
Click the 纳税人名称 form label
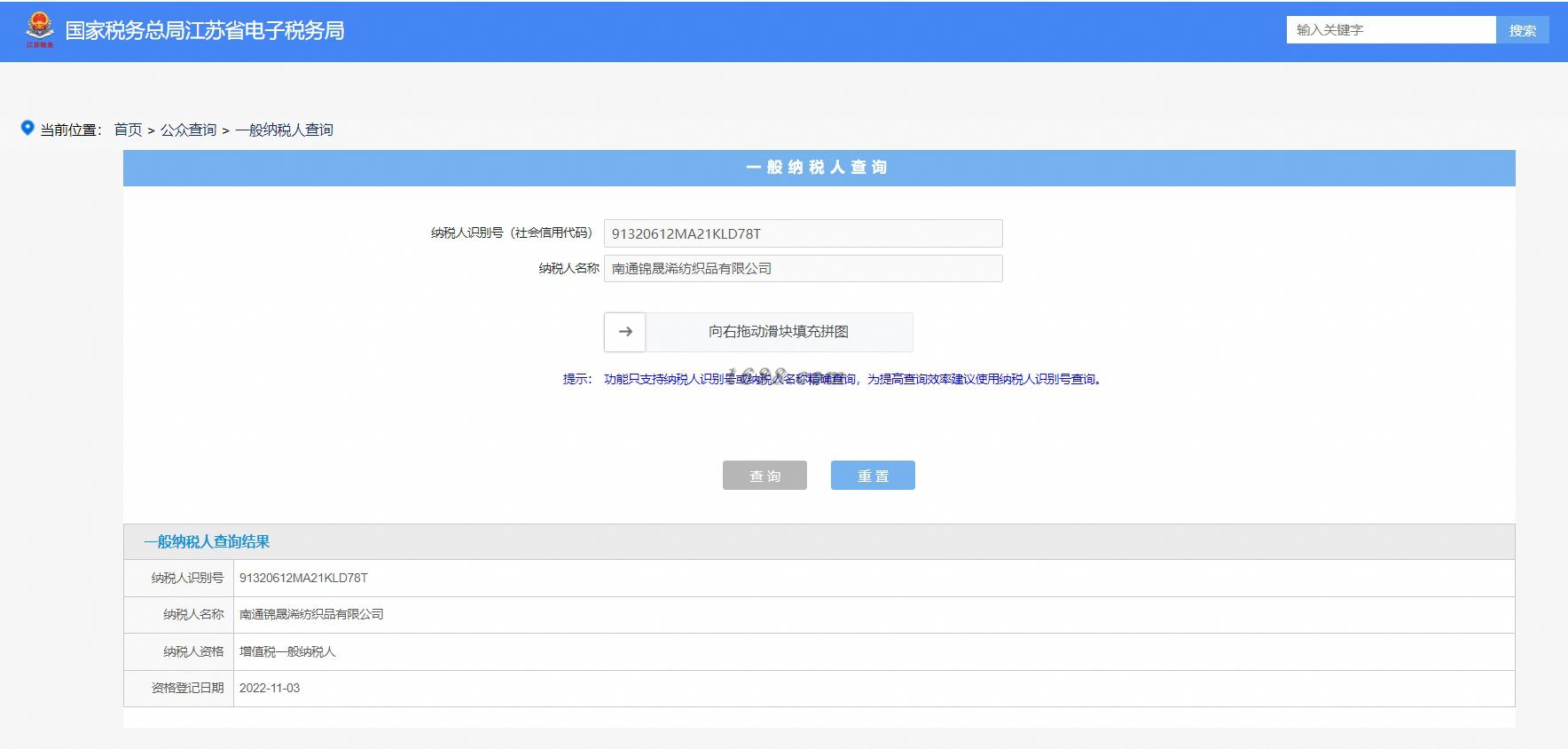pyautogui.click(x=568, y=268)
